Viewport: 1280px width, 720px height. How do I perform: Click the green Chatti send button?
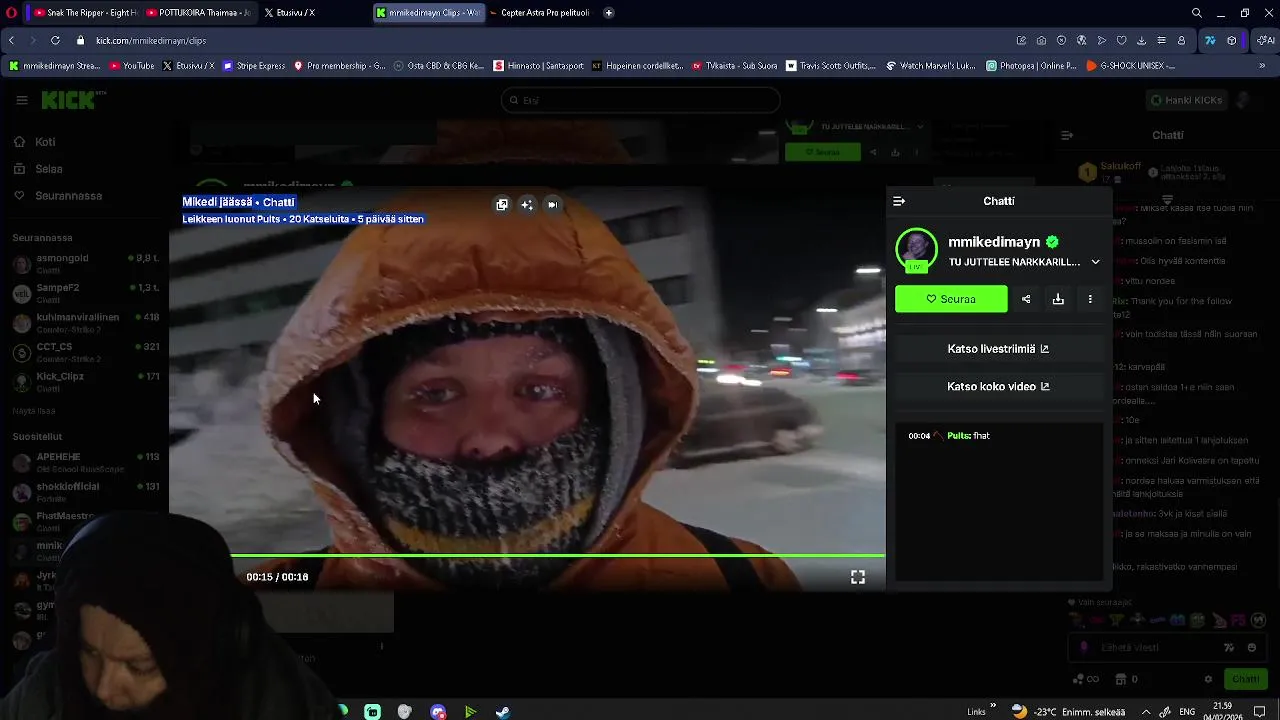tap(1246, 679)
